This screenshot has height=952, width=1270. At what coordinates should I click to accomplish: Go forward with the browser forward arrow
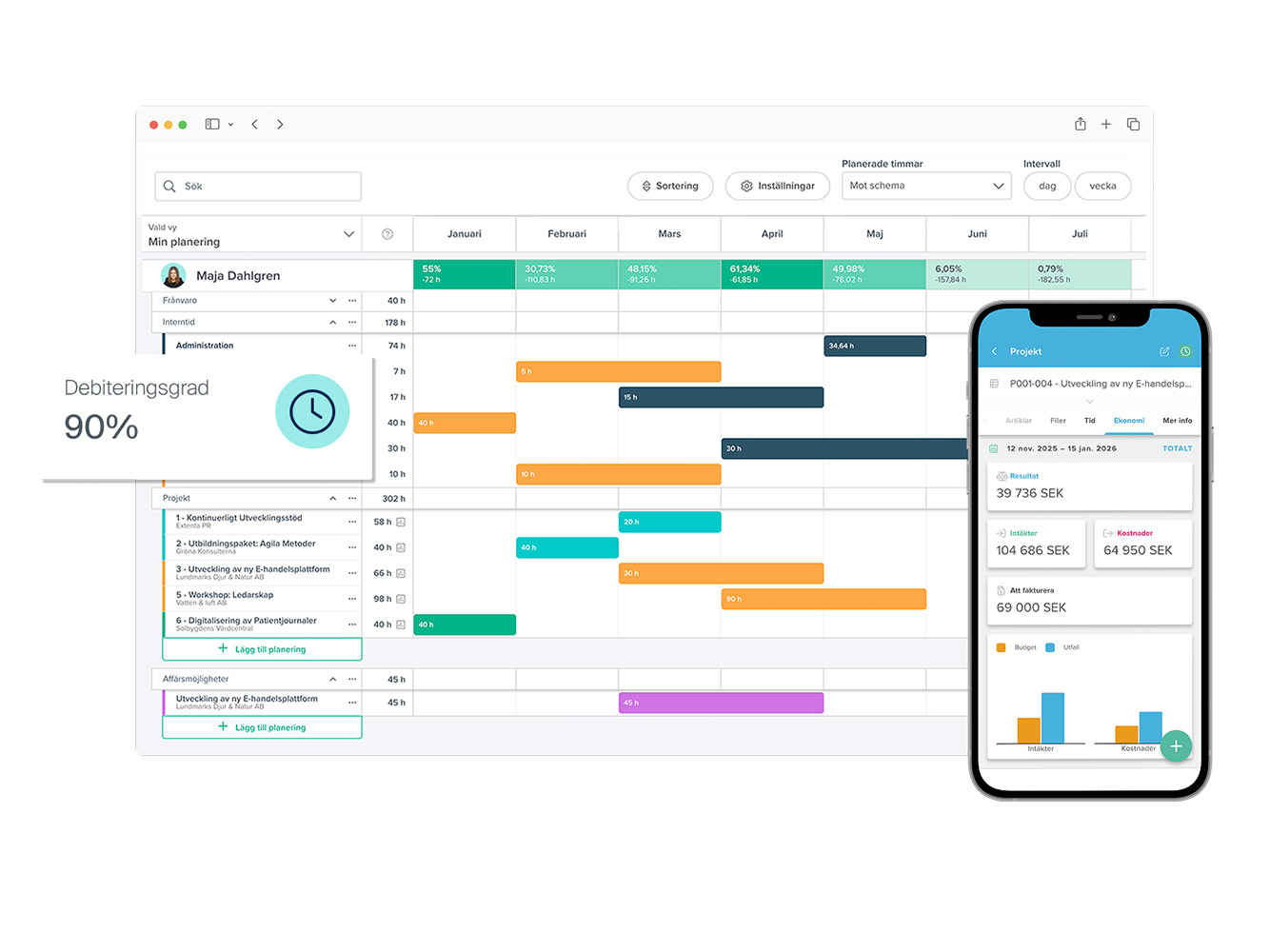[x=280, y=124]
